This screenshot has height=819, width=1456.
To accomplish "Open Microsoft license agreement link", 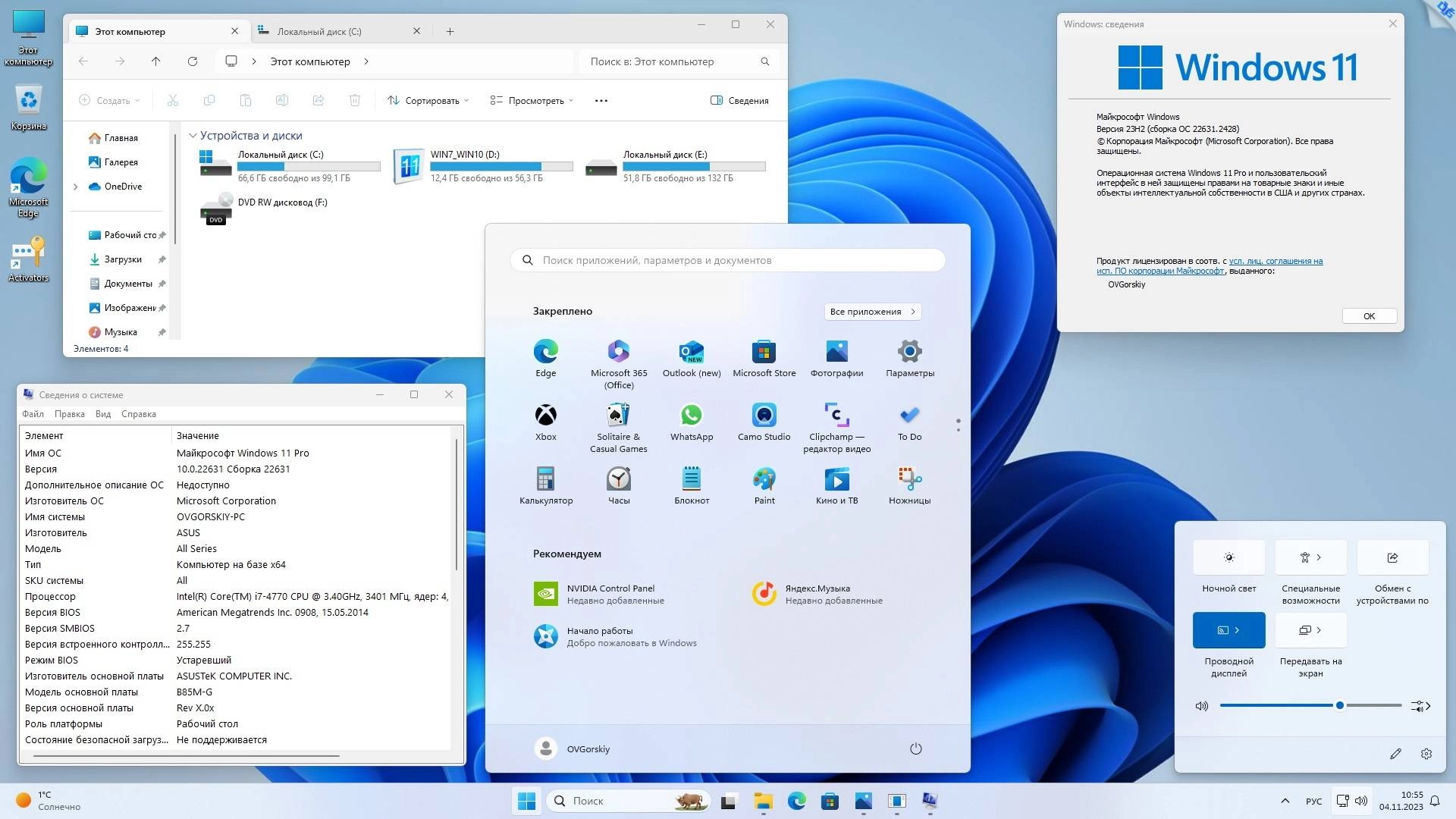I will click(1210, 266).
